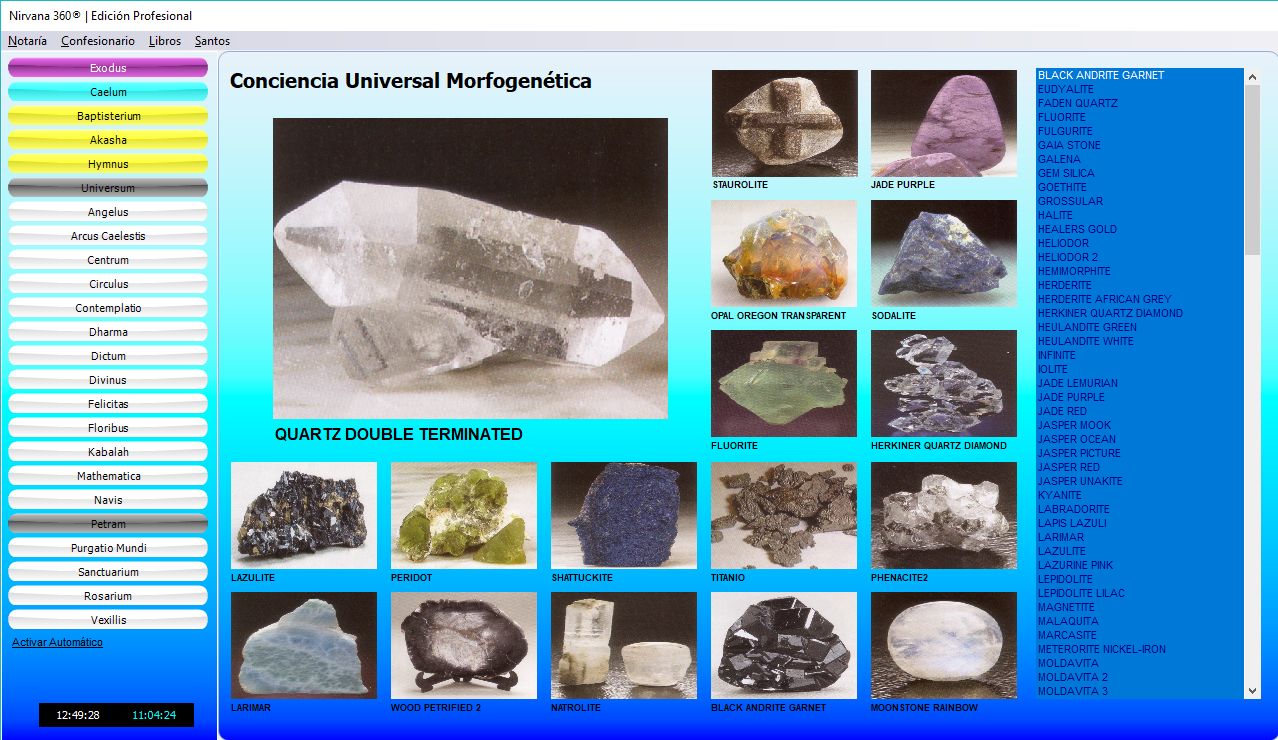This screenshot has height=740, width=1278.
Task: Select the Opal Oregon Transparent thumbnail
Action: (784, 253)
